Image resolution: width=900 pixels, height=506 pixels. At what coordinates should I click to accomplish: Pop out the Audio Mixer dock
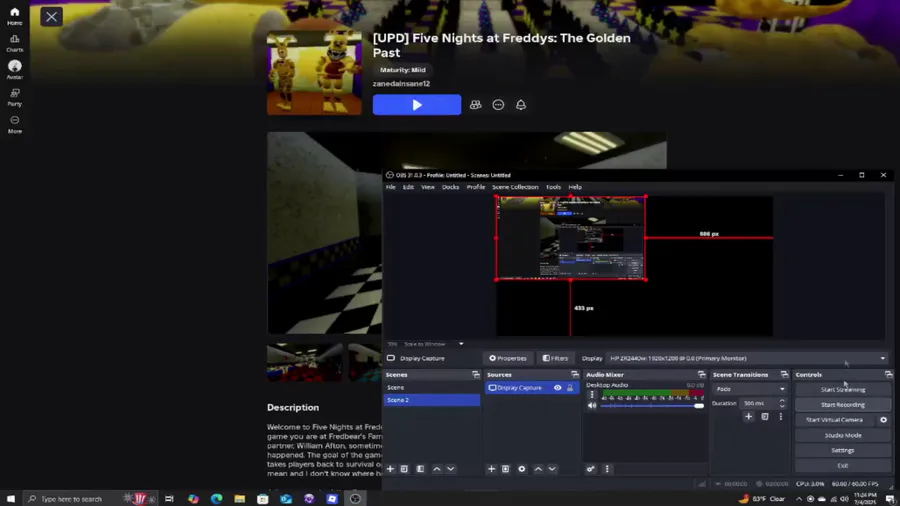(x=701, y=375)
